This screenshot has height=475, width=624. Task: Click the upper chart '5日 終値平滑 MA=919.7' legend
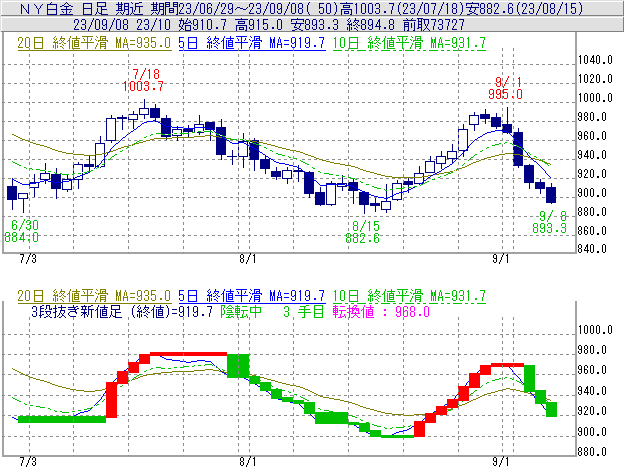click(252, 43)
